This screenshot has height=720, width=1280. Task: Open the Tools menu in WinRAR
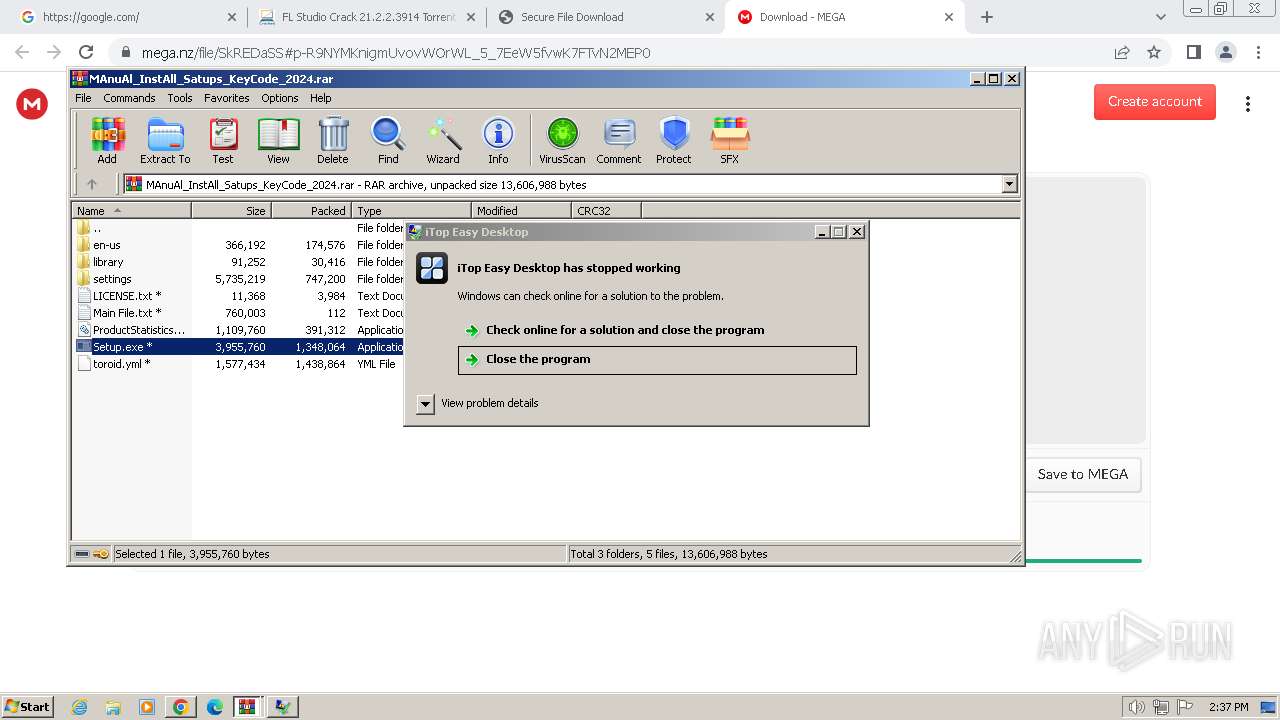coord(180,98)
